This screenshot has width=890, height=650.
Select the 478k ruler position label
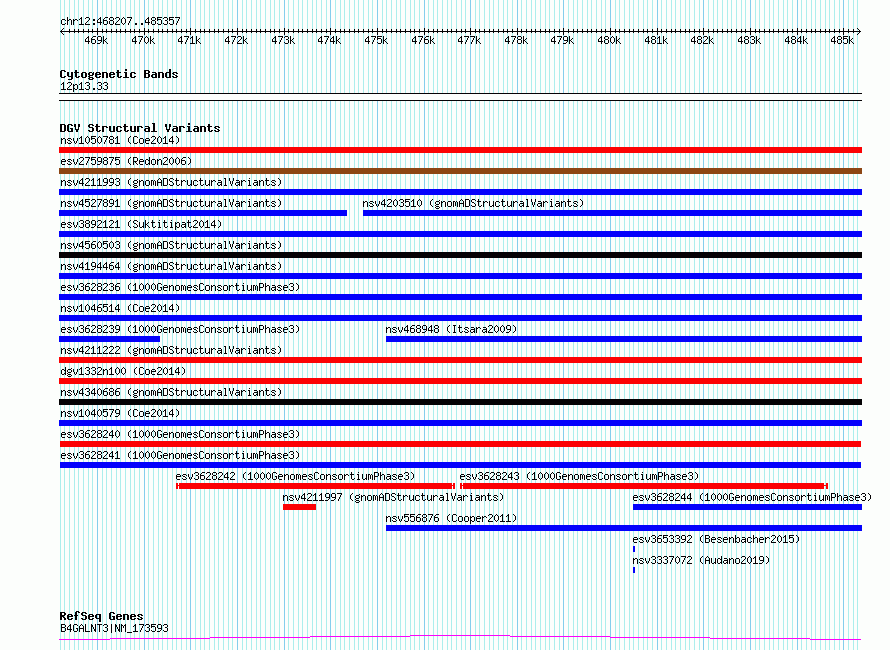click(x=516, y=40)
